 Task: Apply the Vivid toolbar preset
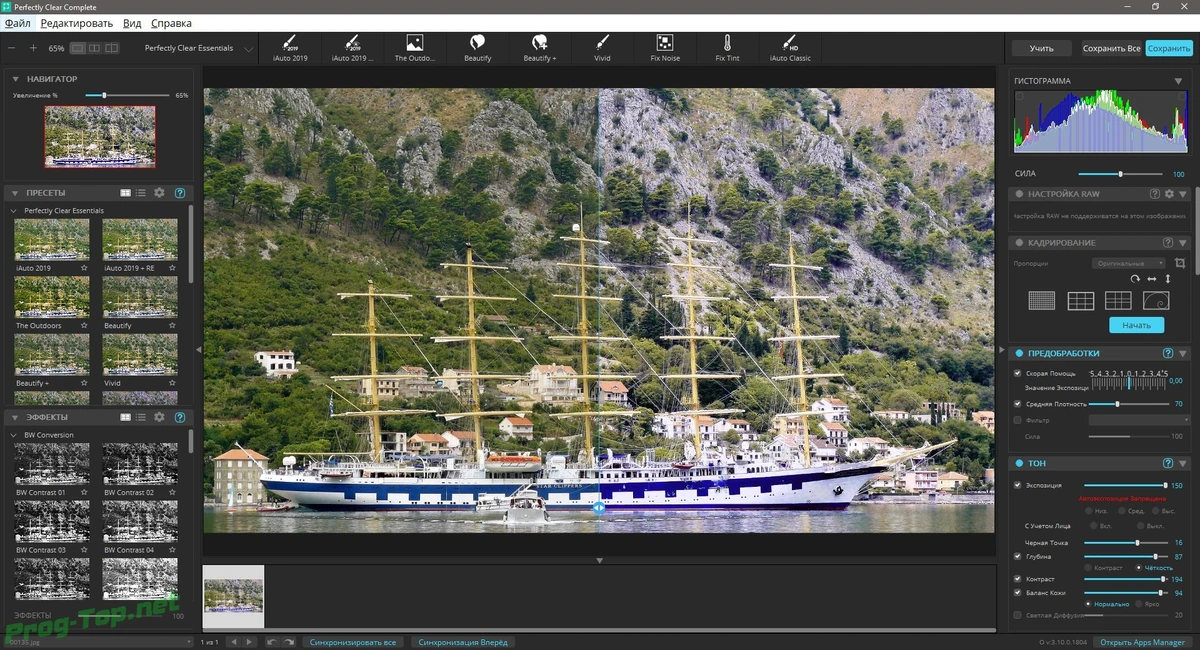[602, 48]
